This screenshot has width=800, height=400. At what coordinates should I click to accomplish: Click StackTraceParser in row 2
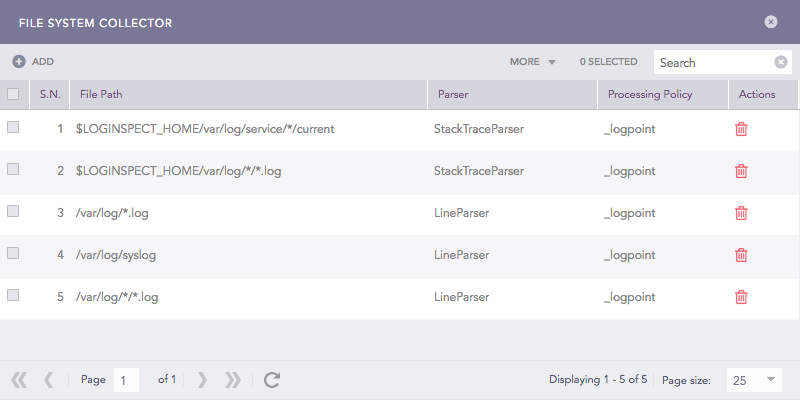[479, 171]
